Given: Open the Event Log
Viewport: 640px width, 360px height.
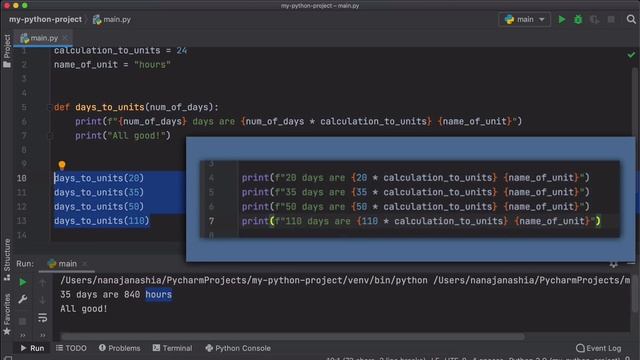Looking at the screenshot, I should click(599, 348).
